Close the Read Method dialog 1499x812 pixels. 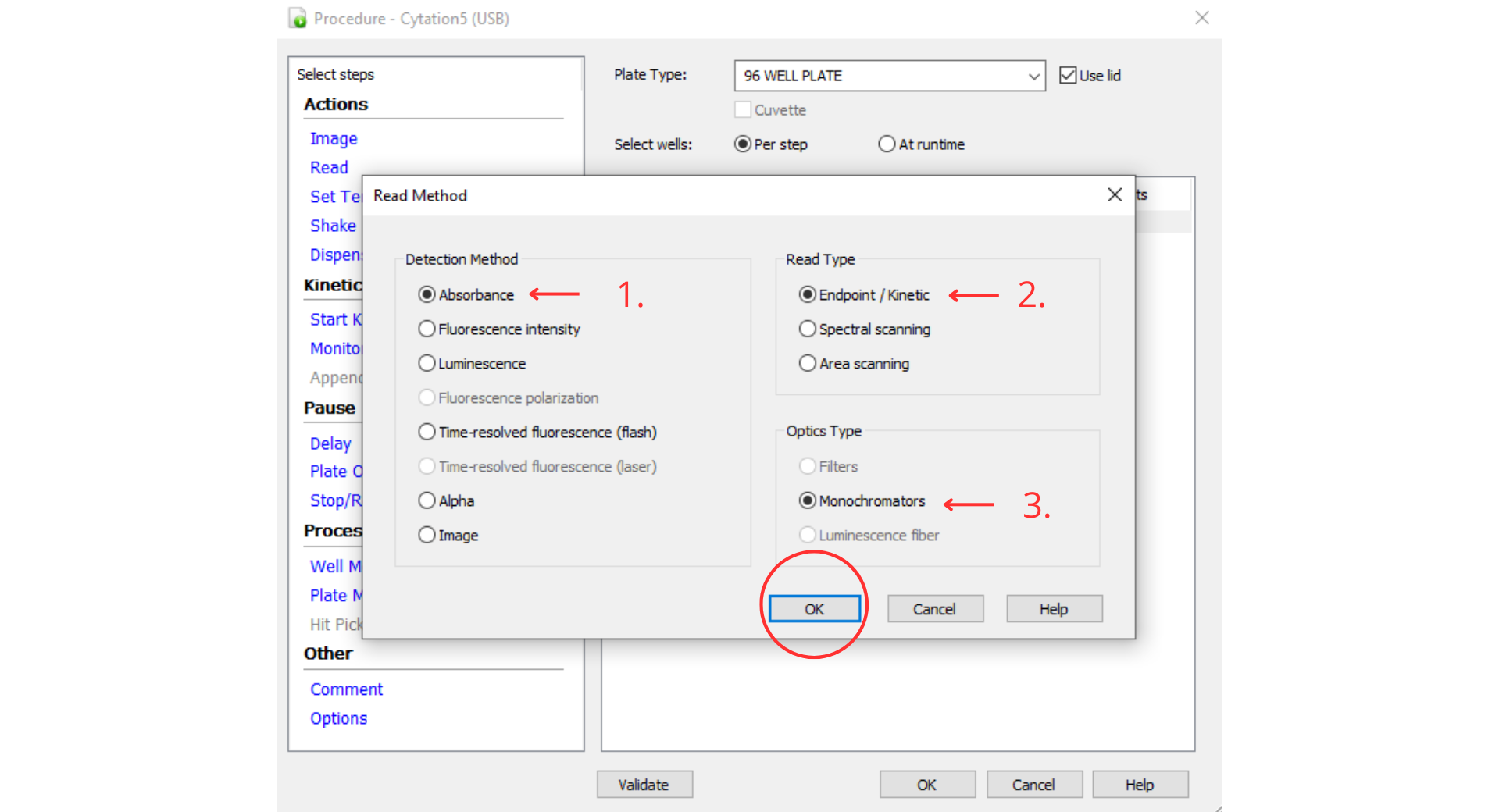coord(1115,195)
